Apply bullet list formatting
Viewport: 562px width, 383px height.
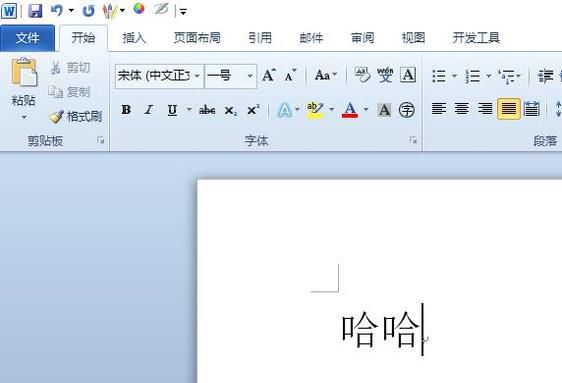click(x=439, y=76)
